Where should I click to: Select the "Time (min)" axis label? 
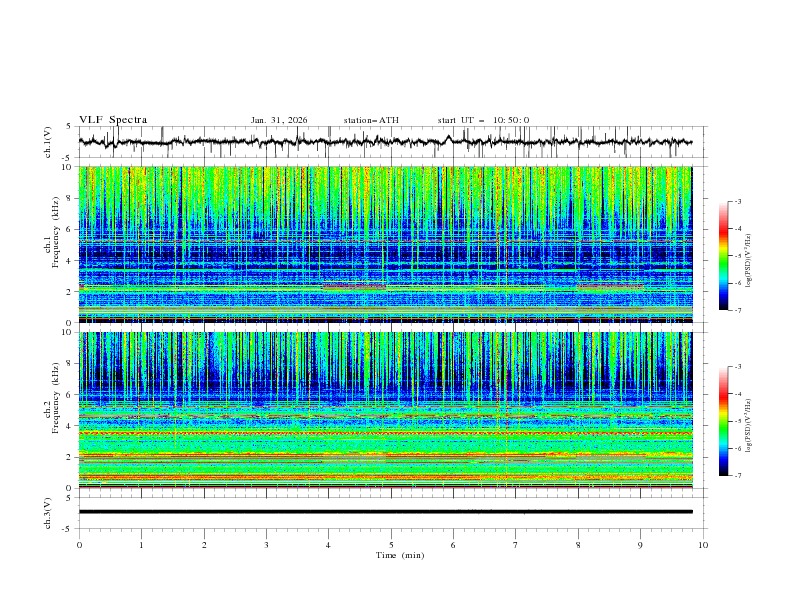400,555
